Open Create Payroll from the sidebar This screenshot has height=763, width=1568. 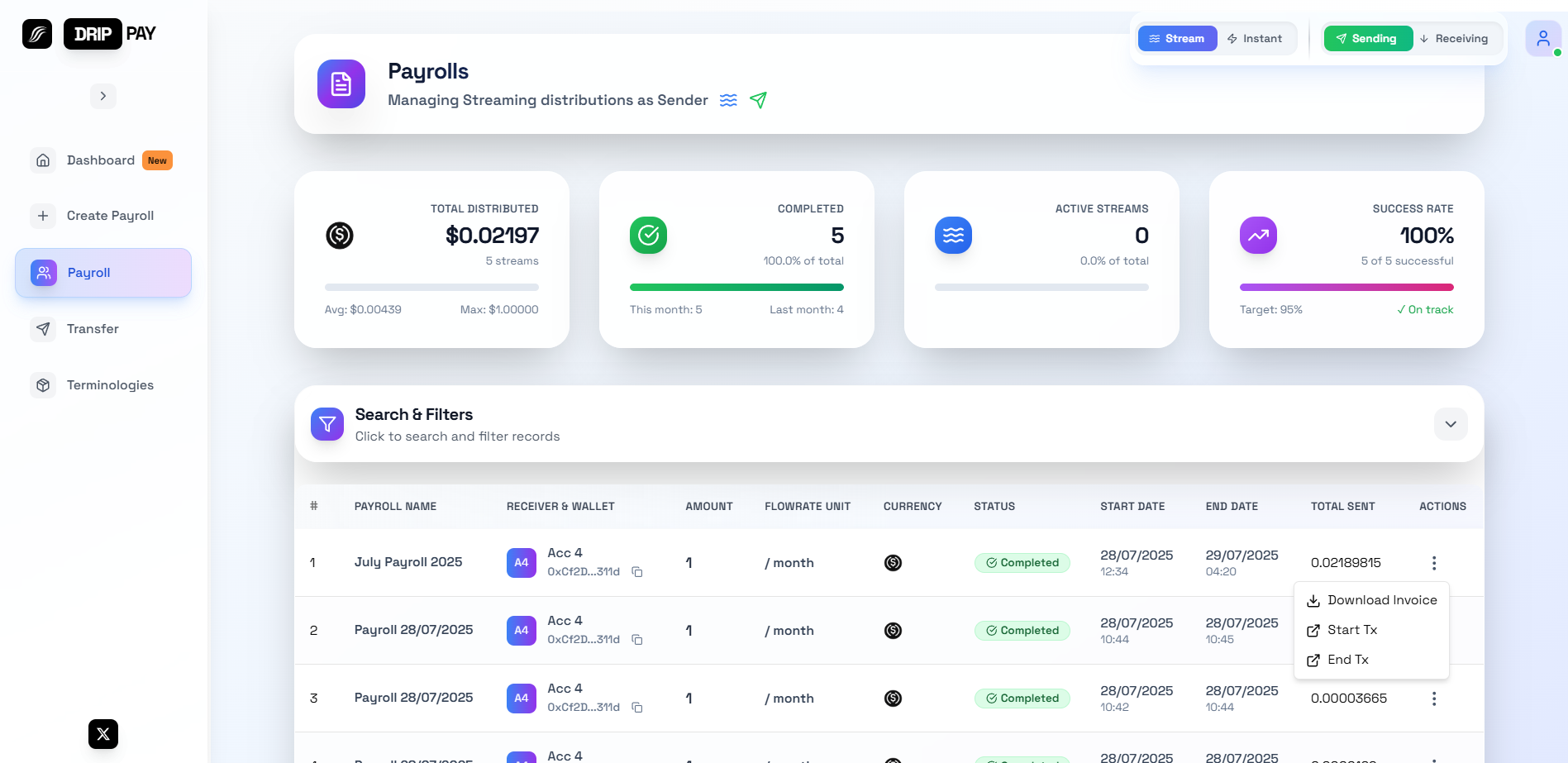[x=102, y=216]
